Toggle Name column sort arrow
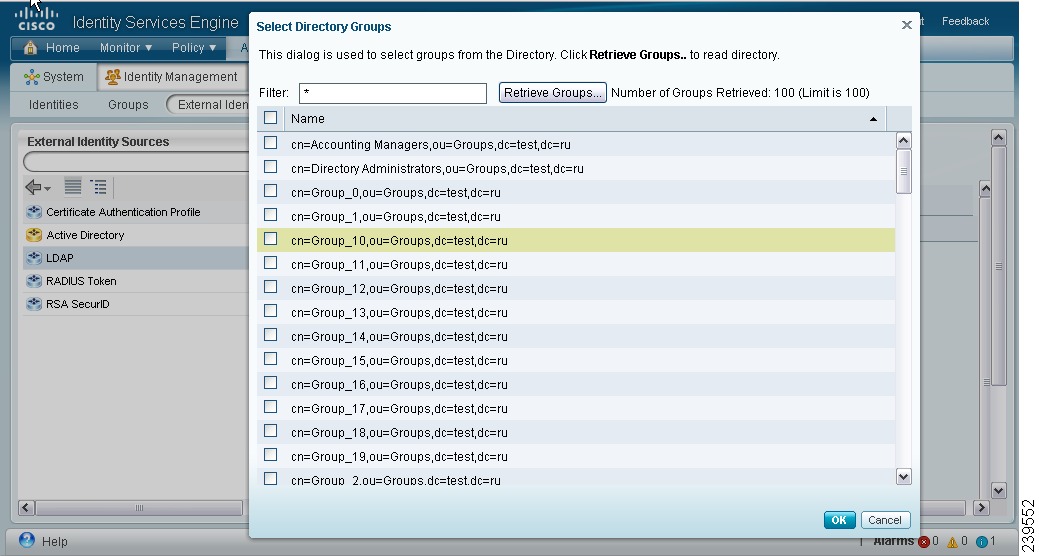The height and width of the screenshot is (556, 1039). [873, 119]
